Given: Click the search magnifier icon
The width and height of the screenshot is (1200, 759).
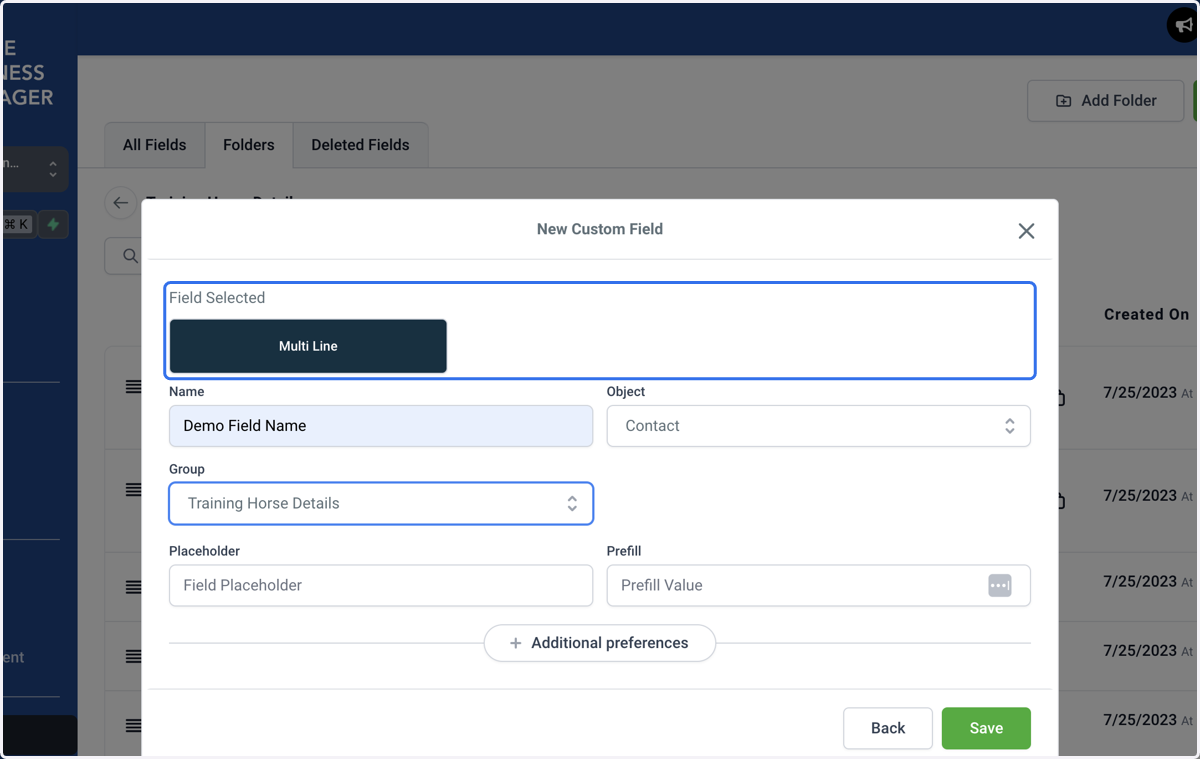Looking at the screenshot, I should tap(130, 256).
